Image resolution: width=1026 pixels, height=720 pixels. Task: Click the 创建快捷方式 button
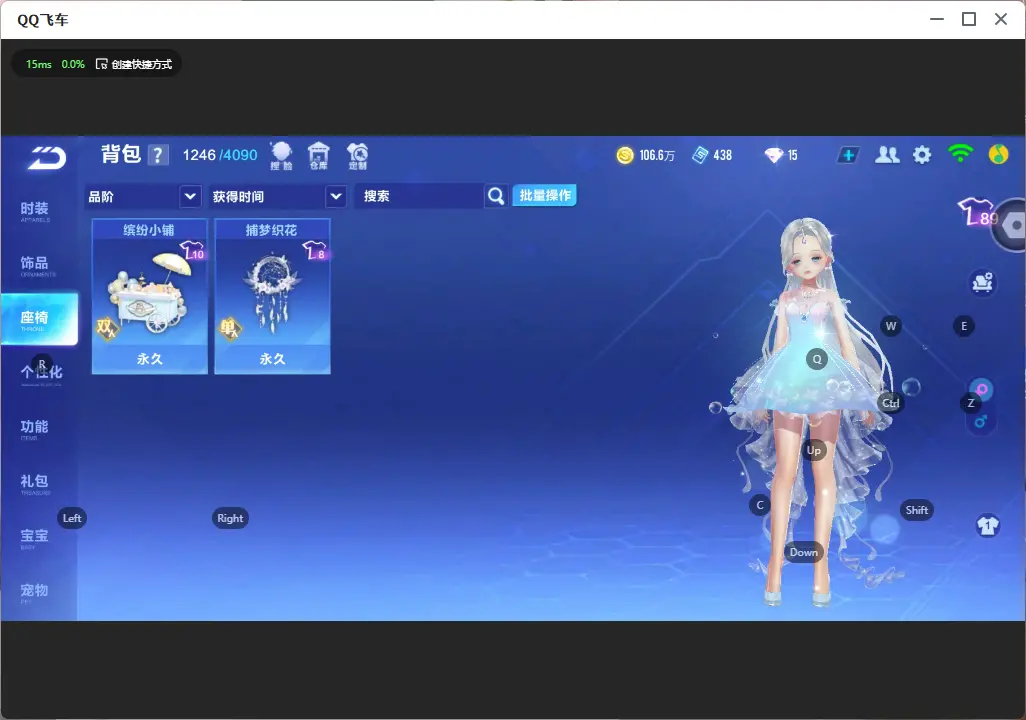134,64
